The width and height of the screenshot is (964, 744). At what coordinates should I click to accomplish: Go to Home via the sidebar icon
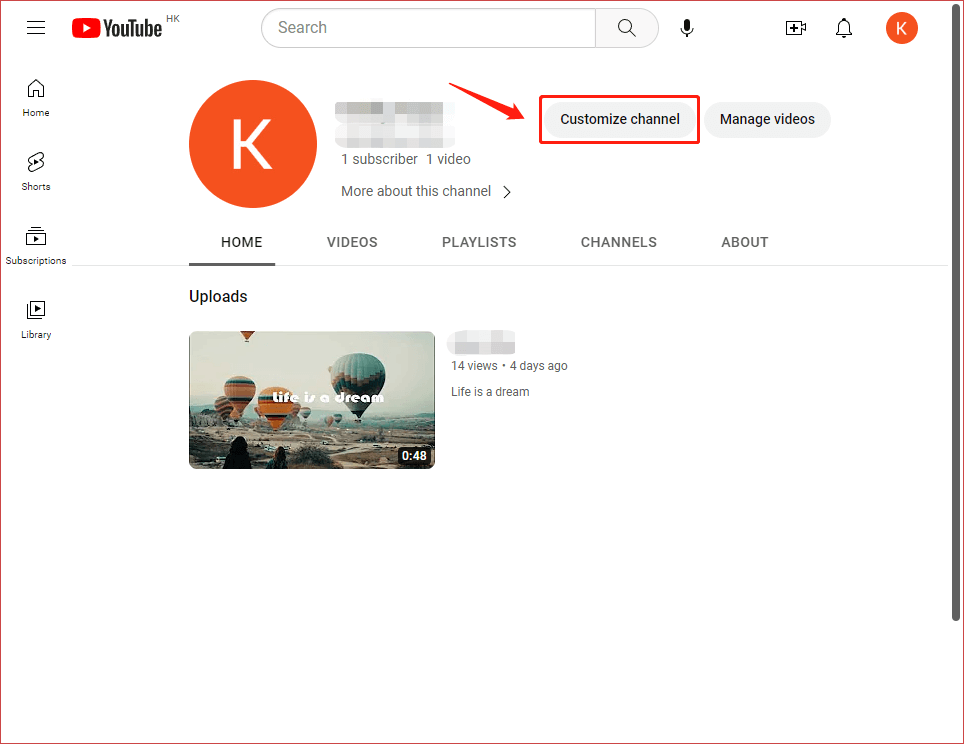point(35,98)
